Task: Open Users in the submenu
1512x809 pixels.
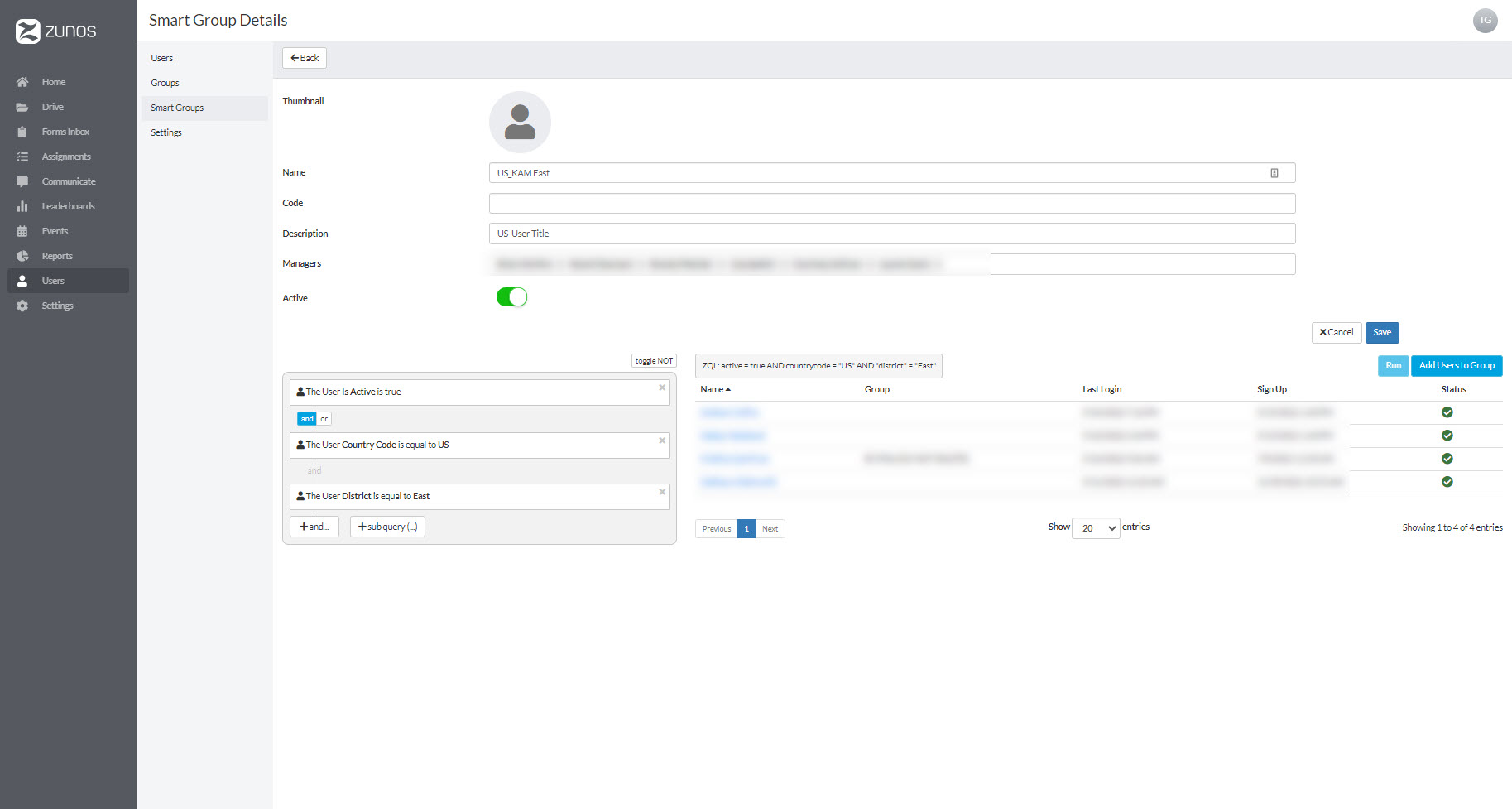Action: coord(162,58)
